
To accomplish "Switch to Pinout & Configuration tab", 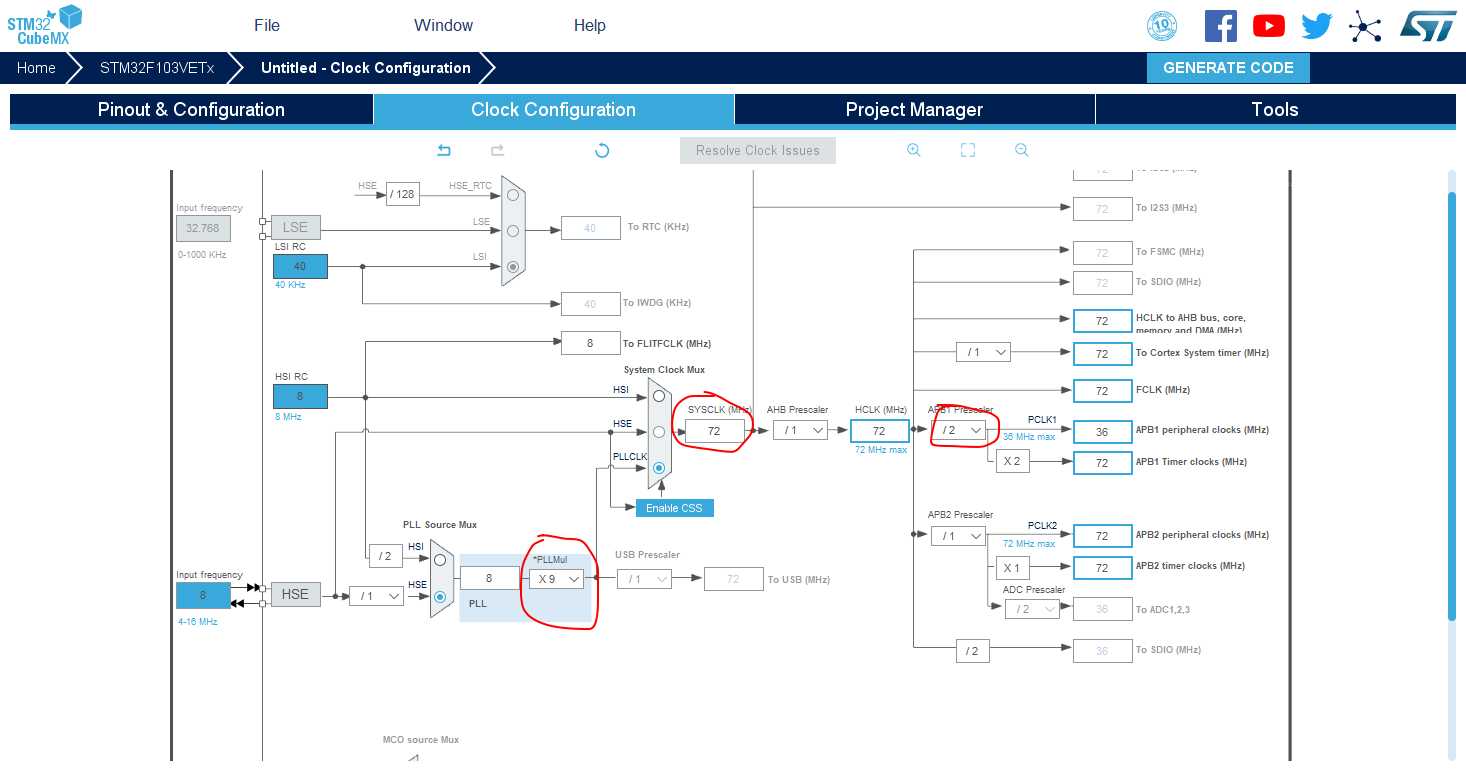I will click(x=191, y=110).
